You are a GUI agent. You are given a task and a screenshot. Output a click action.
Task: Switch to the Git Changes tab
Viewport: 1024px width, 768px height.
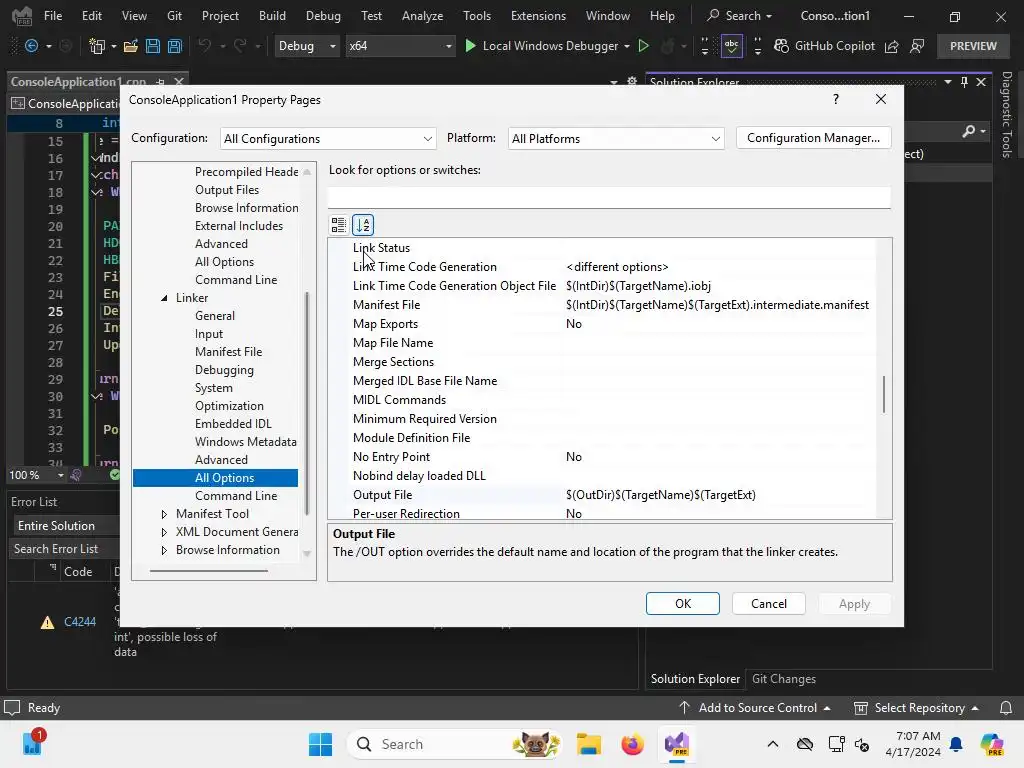click(x=784, y=679)
